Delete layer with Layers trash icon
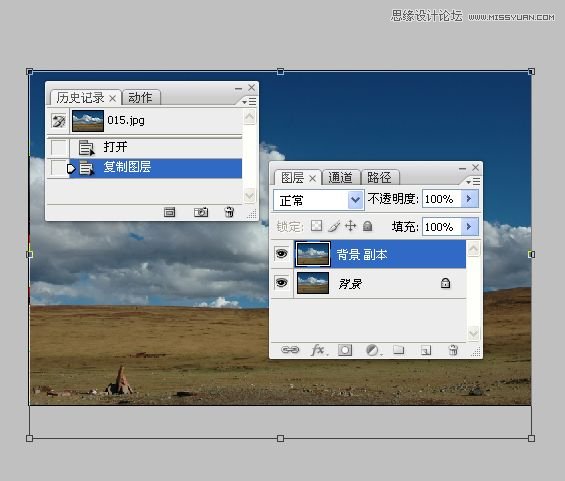This screenshot has width=565, height=481. pyautogui.click(x=453, y=350)
